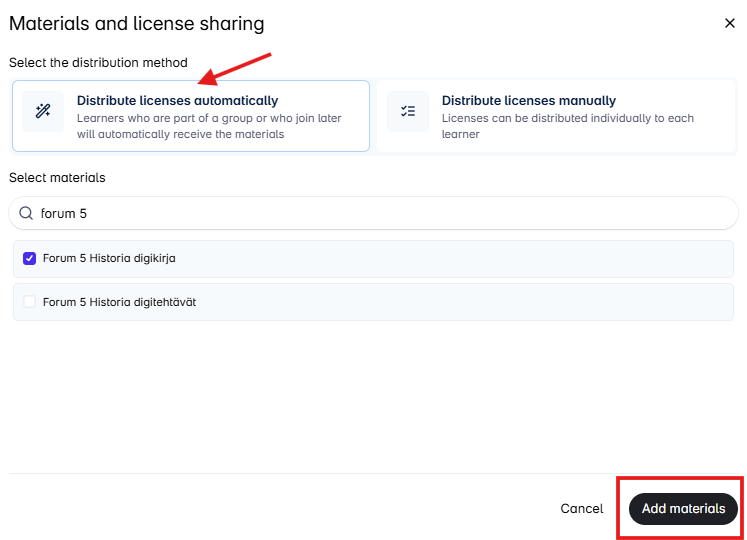
Task: Check the Forum 5 Historia digitehtävät checkbox
Action: 30,302
